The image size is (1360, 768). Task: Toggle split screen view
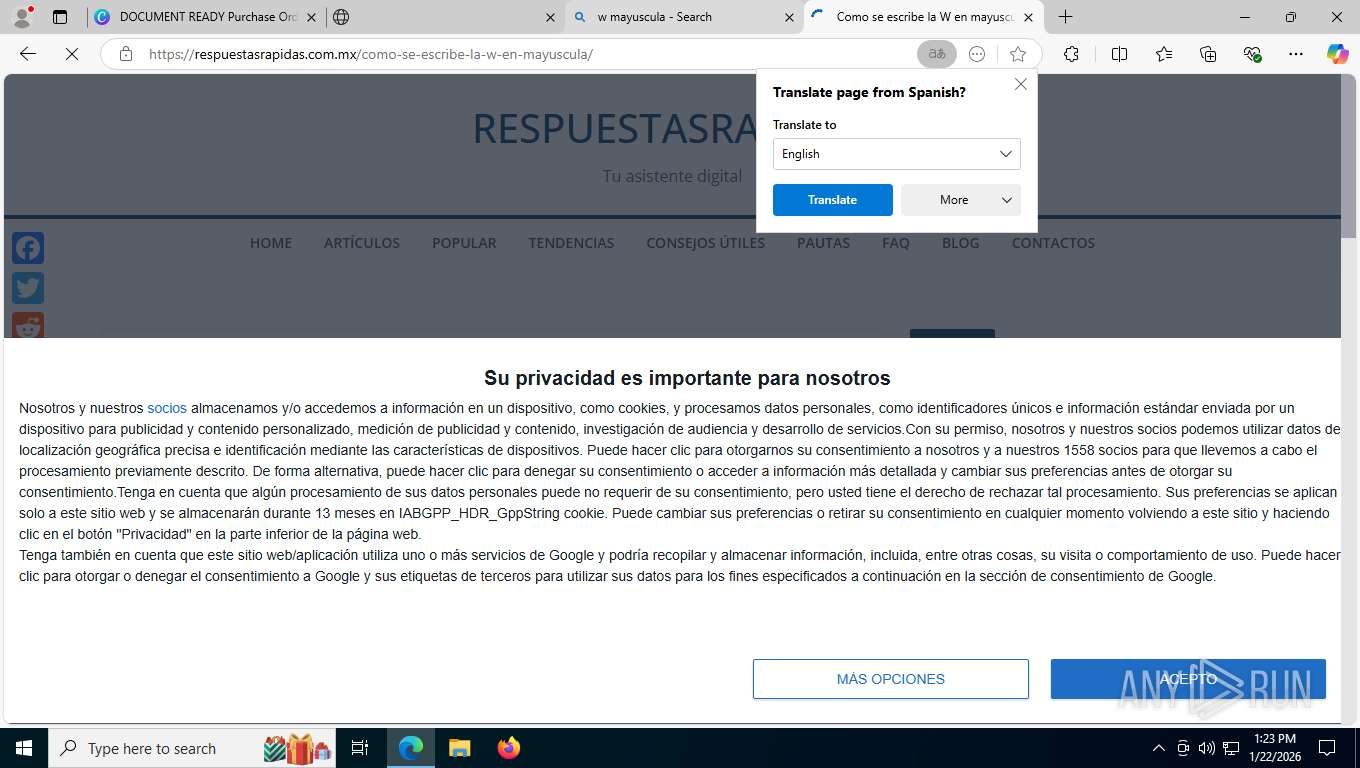pyautogui.click(x=1119, y=54)
